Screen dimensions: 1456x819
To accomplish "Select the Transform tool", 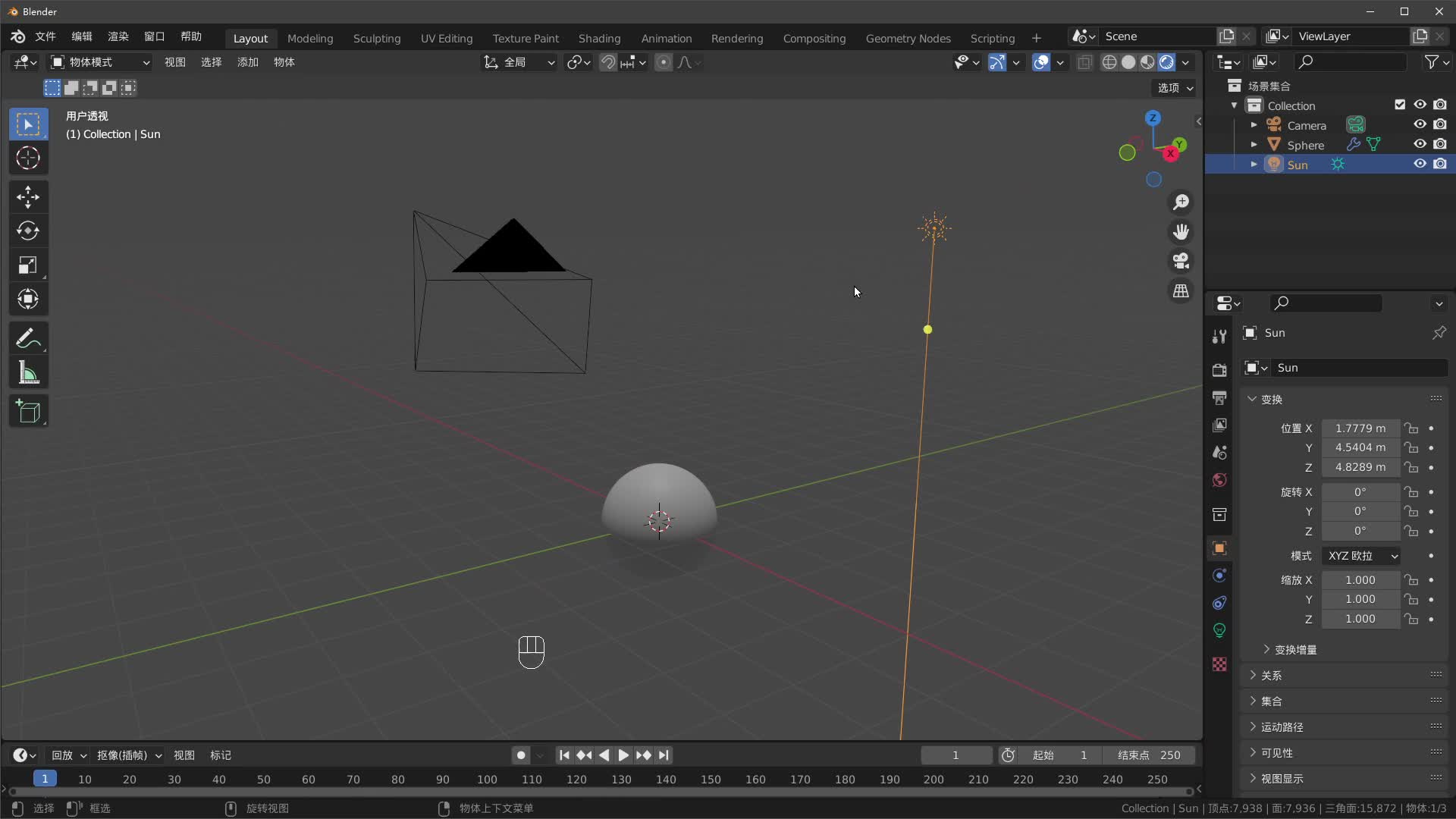I will tap(28, 299).
